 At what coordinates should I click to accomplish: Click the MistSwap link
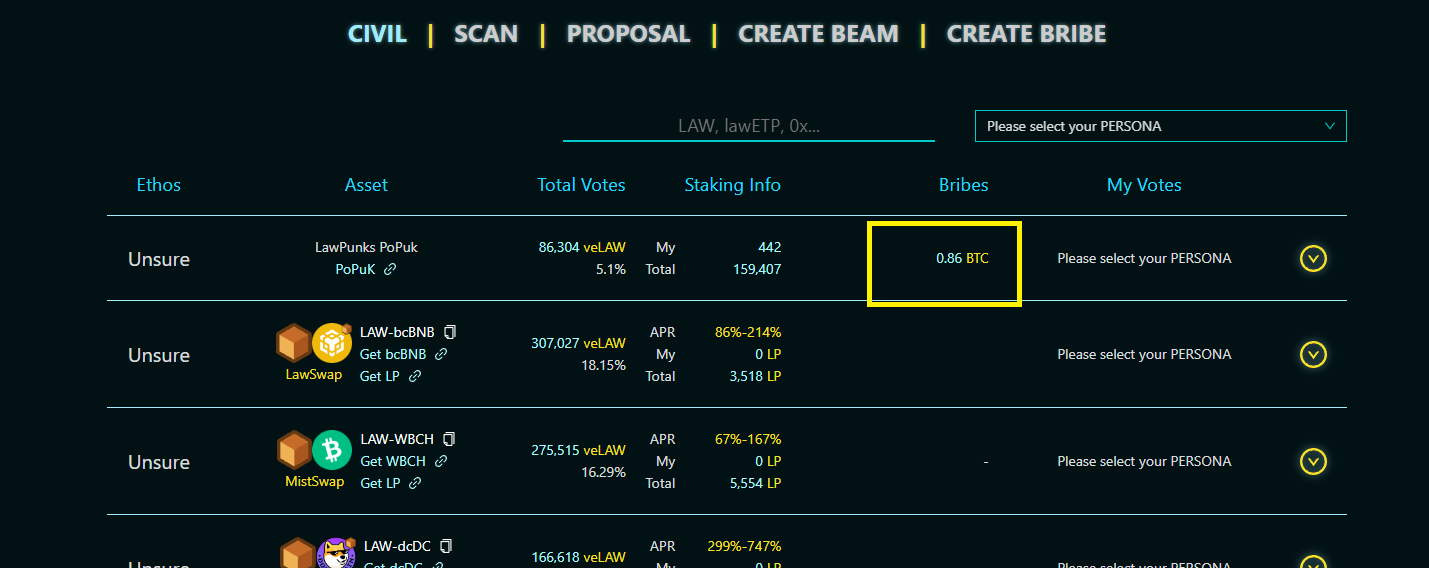click(314, 482)
